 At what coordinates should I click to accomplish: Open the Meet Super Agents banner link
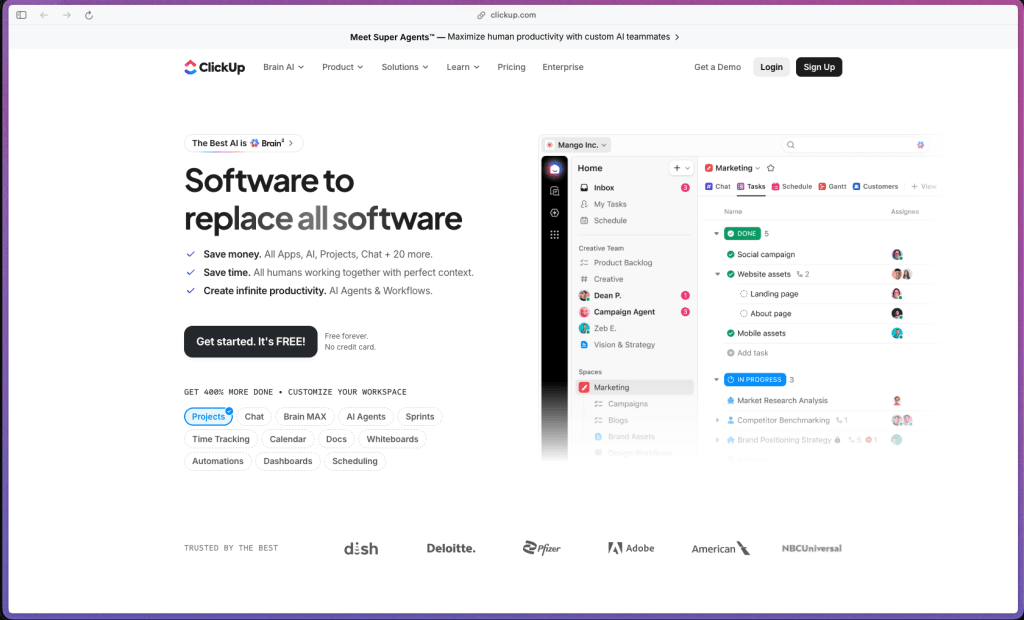pos(515,37)
